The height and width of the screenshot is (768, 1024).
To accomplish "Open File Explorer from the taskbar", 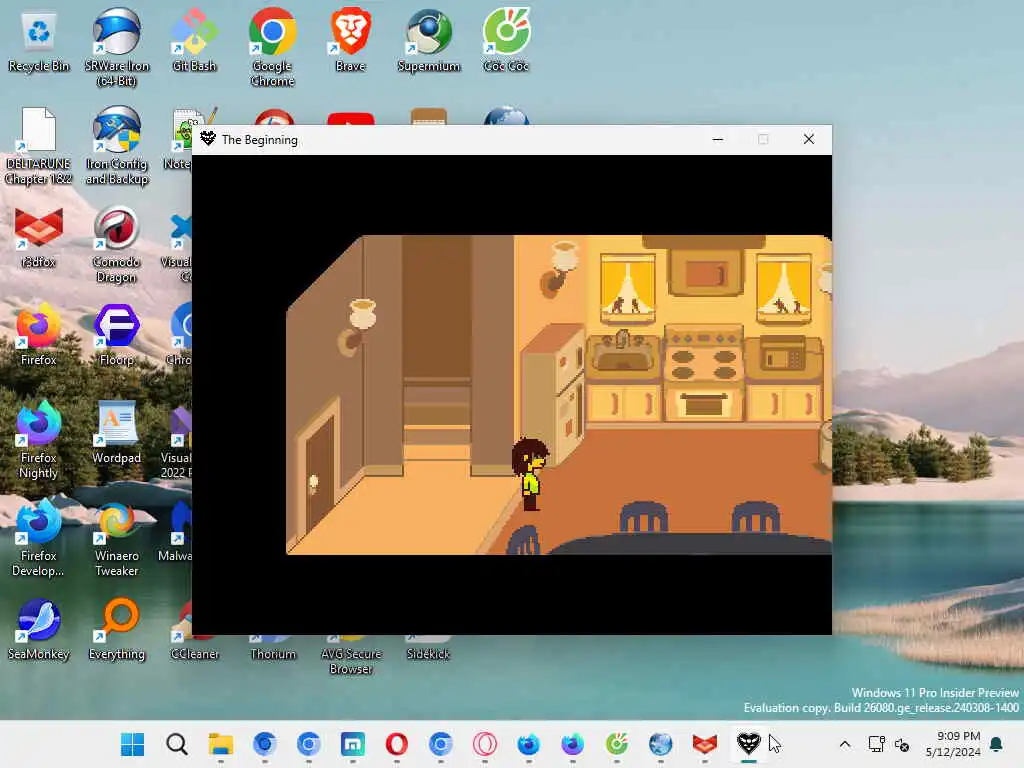I will pos(221,744).
